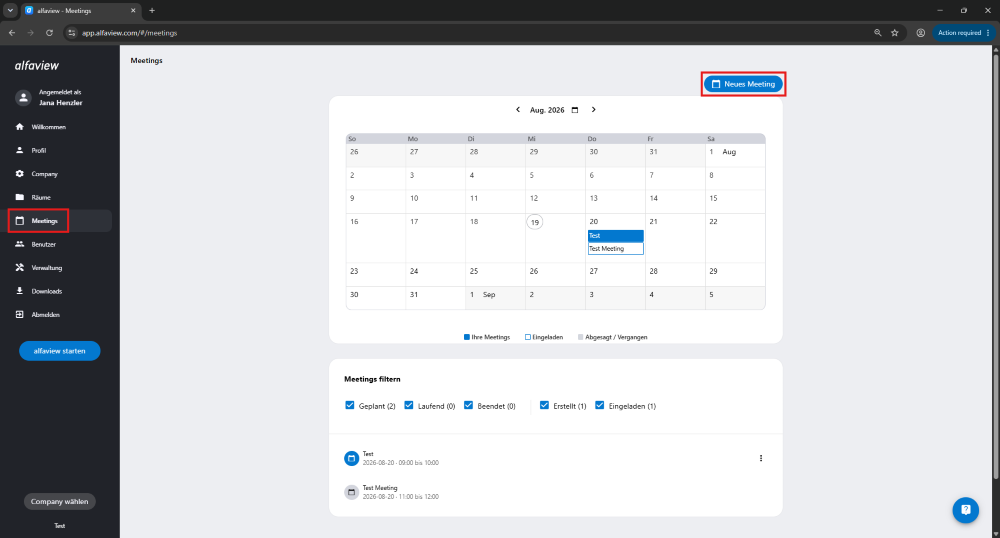Go to previous month arrow
The image size is (1000, 538).
point(518,110)
